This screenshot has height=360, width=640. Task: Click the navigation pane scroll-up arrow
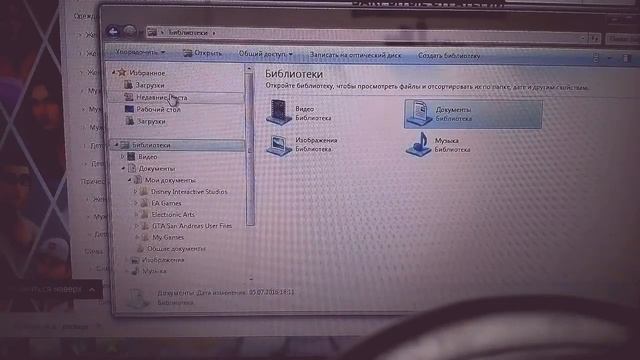(250, 69)
